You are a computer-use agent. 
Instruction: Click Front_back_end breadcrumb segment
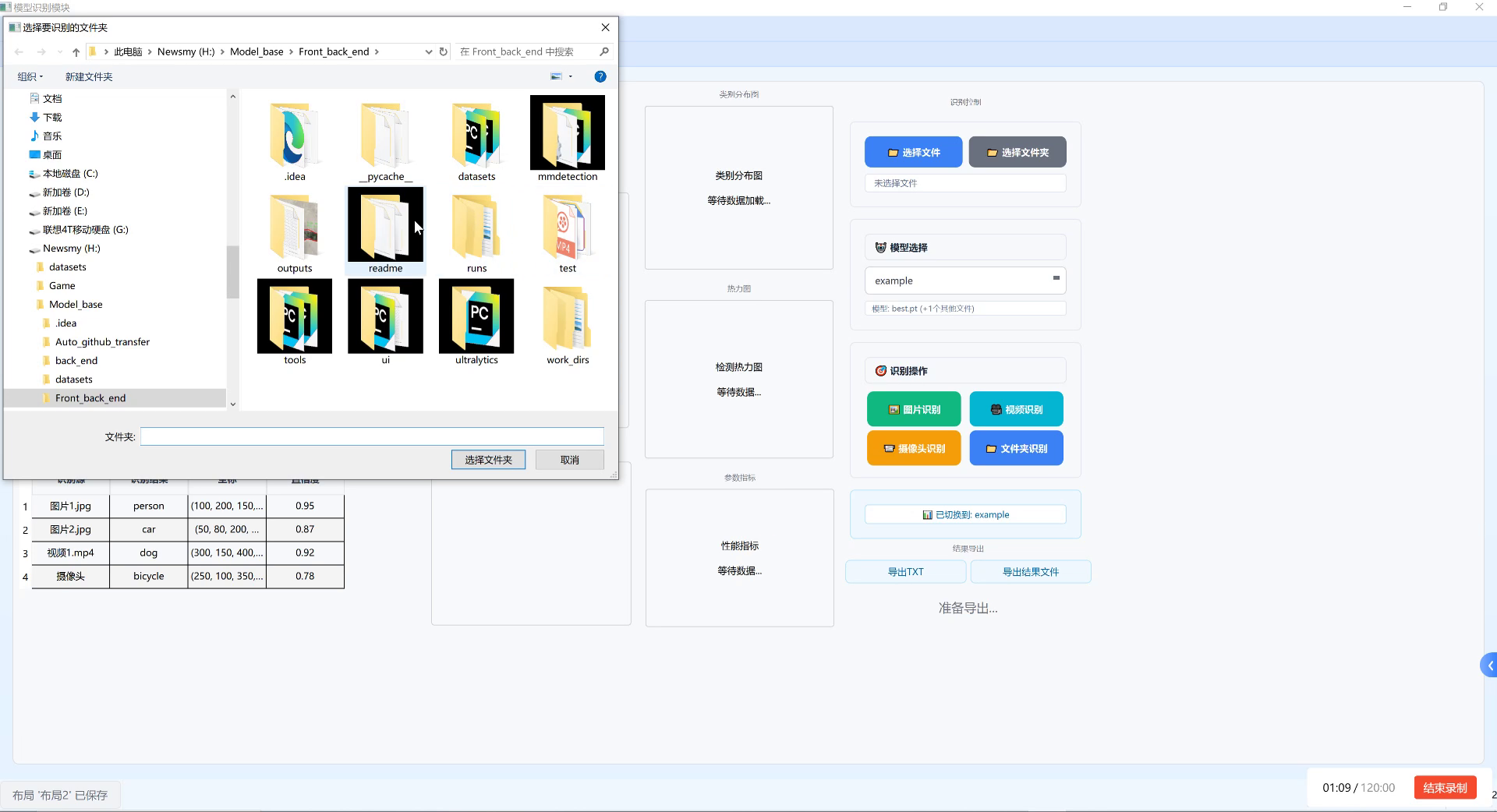[x=334, y=51]
